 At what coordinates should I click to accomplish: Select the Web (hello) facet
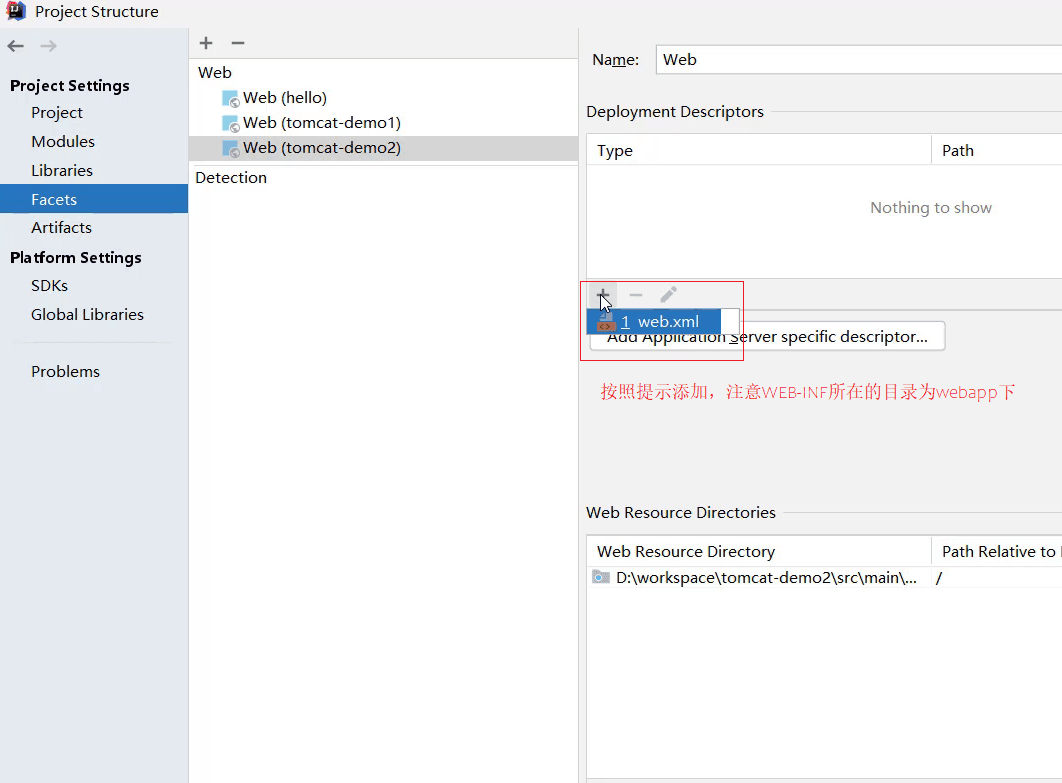click(284, 98)
